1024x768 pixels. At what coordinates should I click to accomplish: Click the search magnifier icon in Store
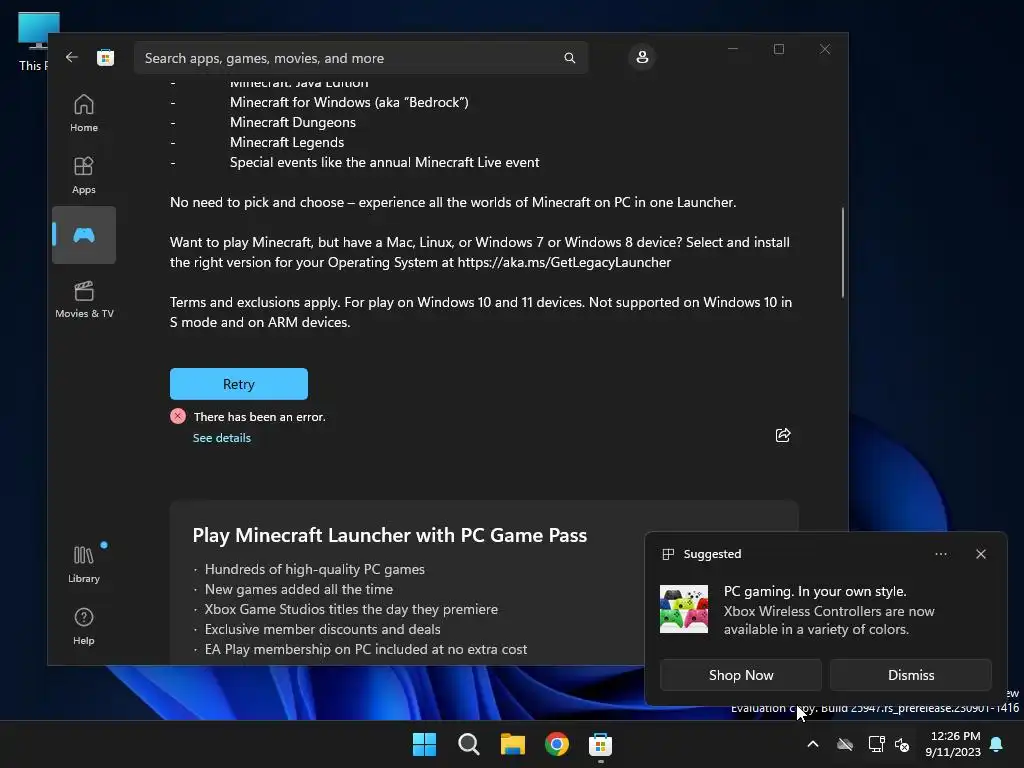pos(569,58)
